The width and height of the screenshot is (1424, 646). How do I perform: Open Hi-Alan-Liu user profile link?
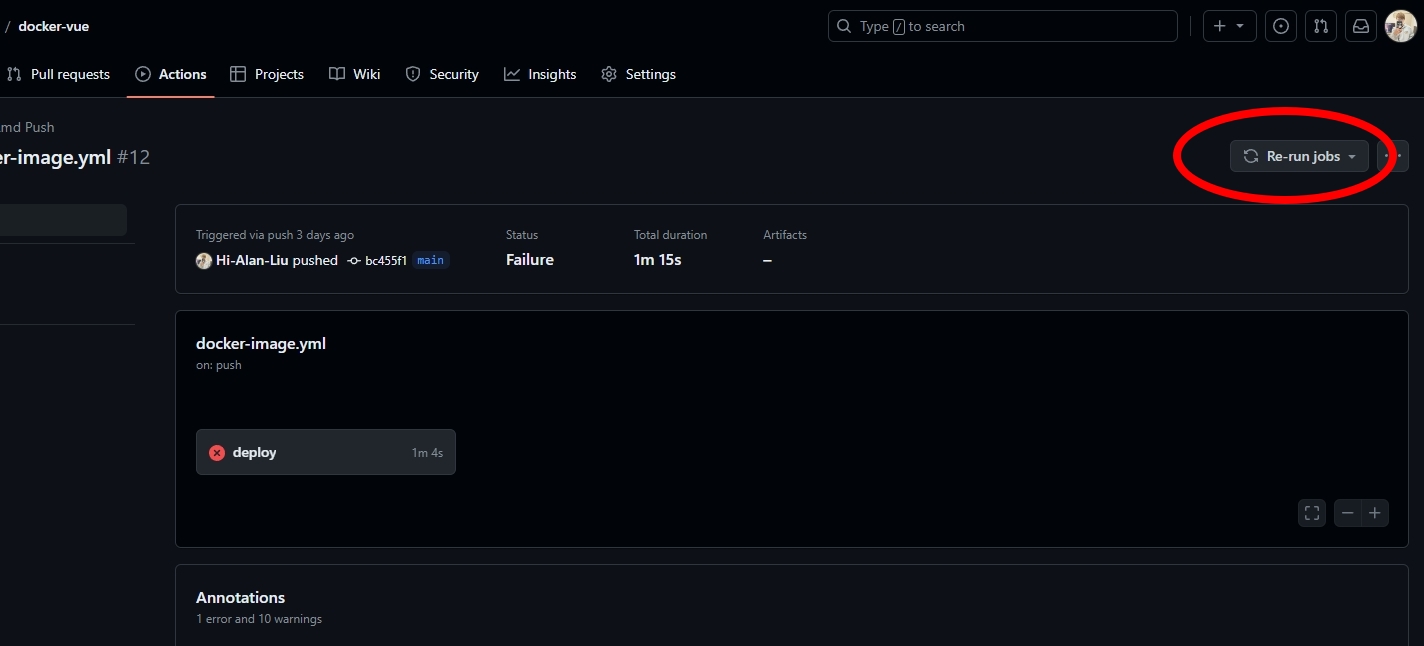[x=252, y=260]
